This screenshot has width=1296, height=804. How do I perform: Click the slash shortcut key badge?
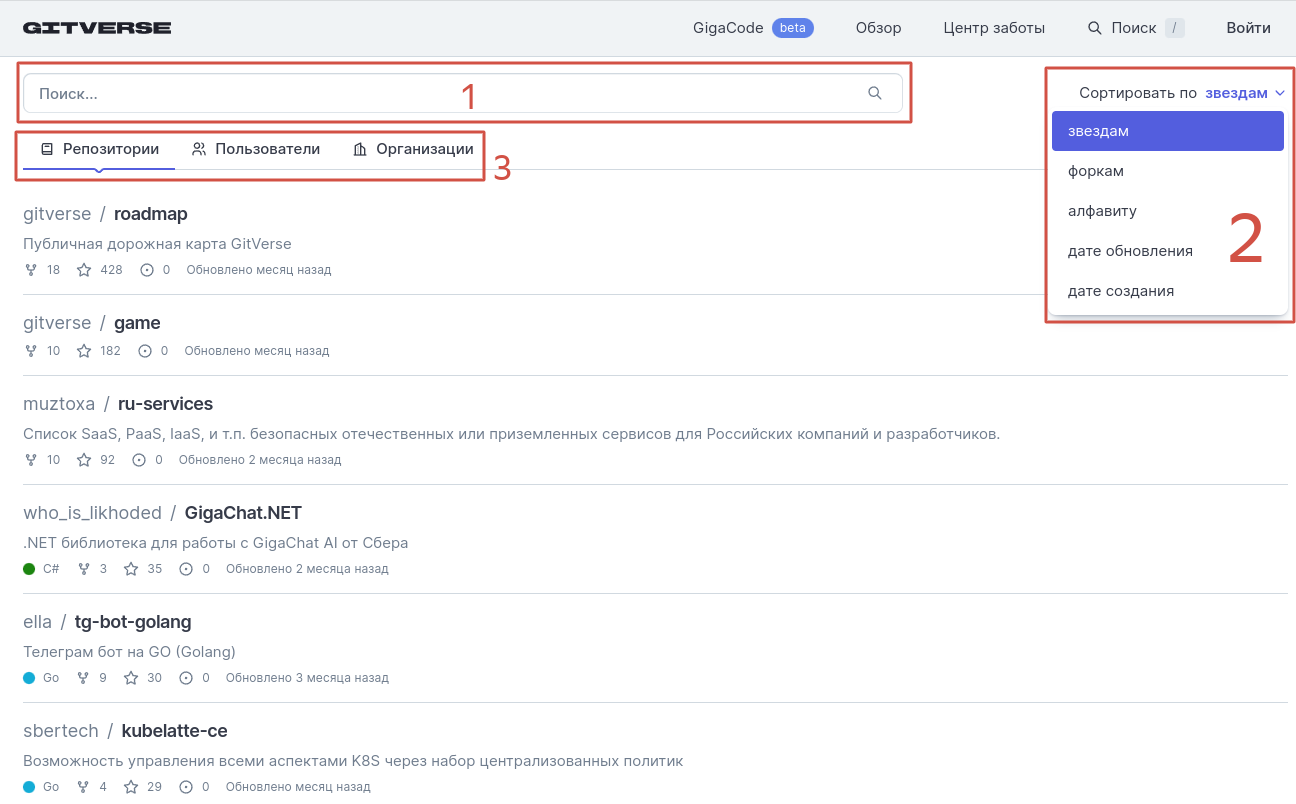point(1175,28)
